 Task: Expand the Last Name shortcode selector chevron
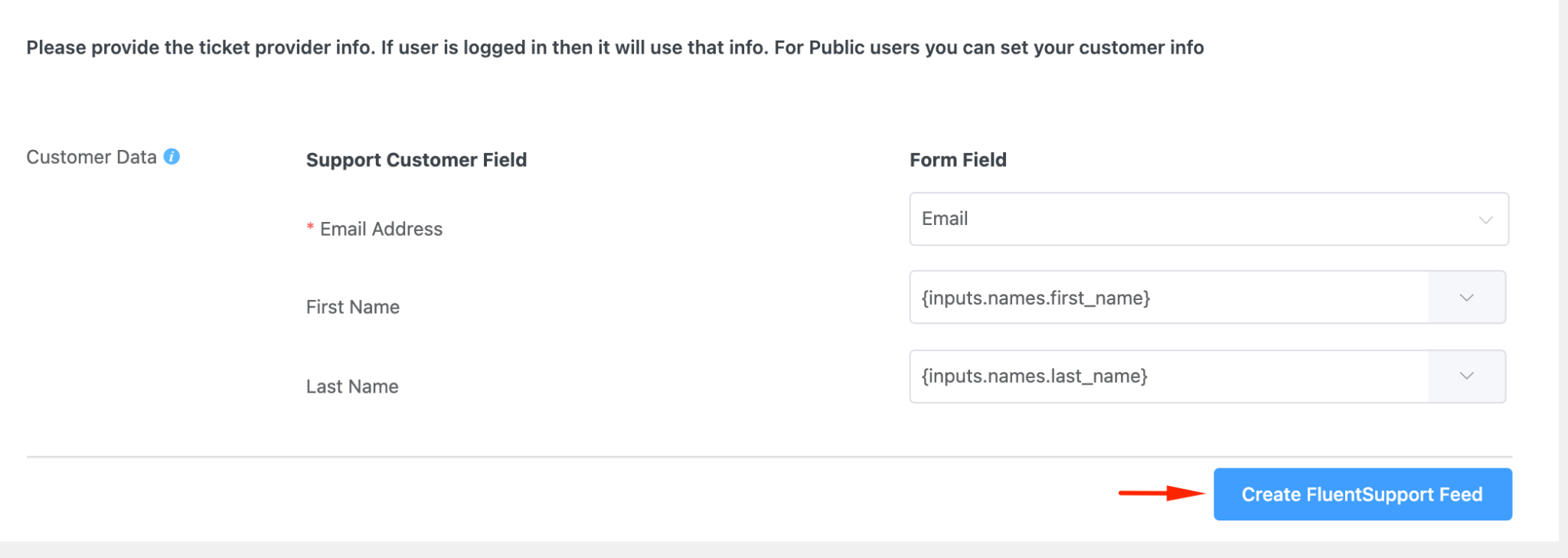point(1465,376)
